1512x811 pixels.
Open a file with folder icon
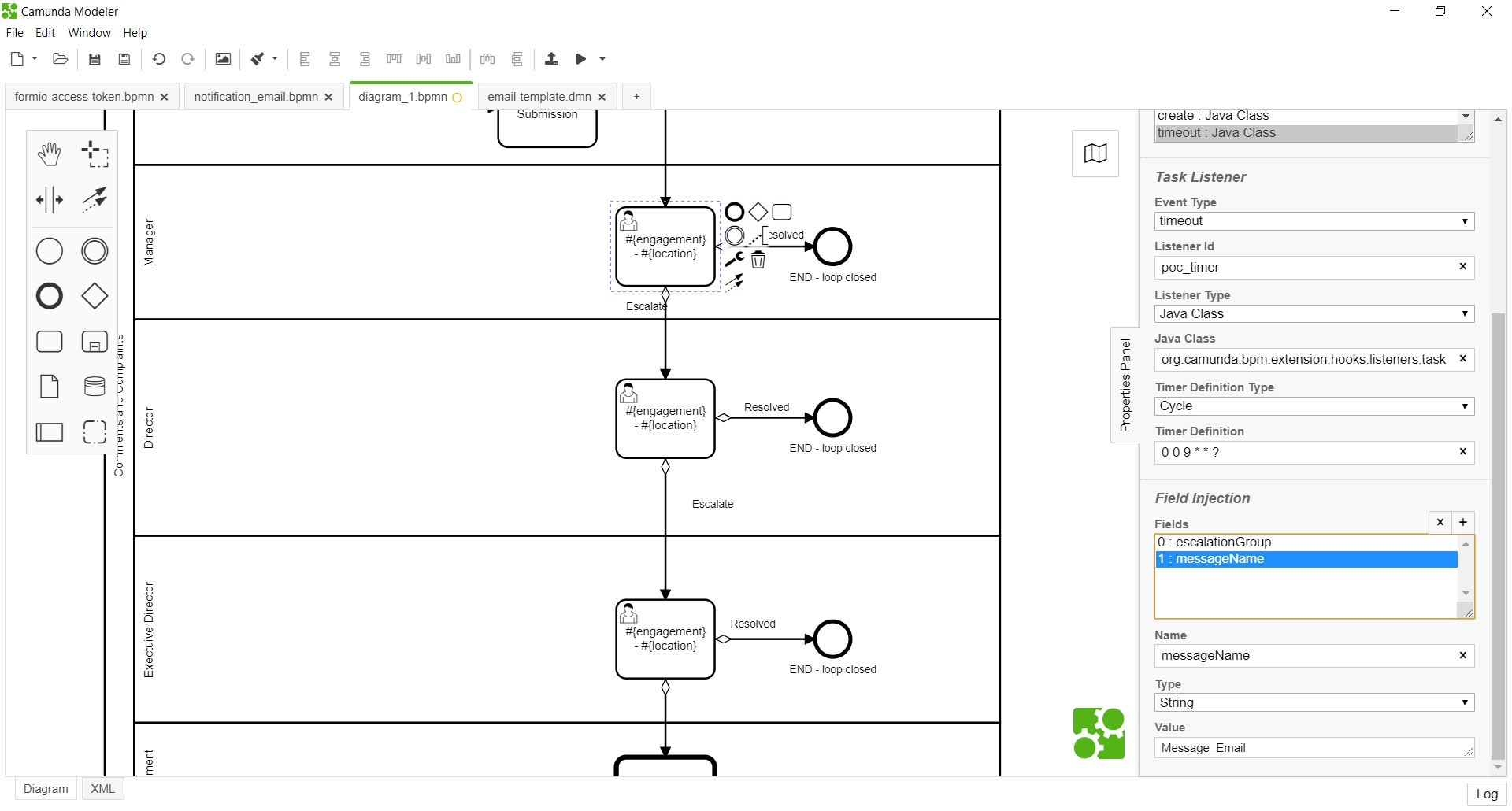click(60, 59)
